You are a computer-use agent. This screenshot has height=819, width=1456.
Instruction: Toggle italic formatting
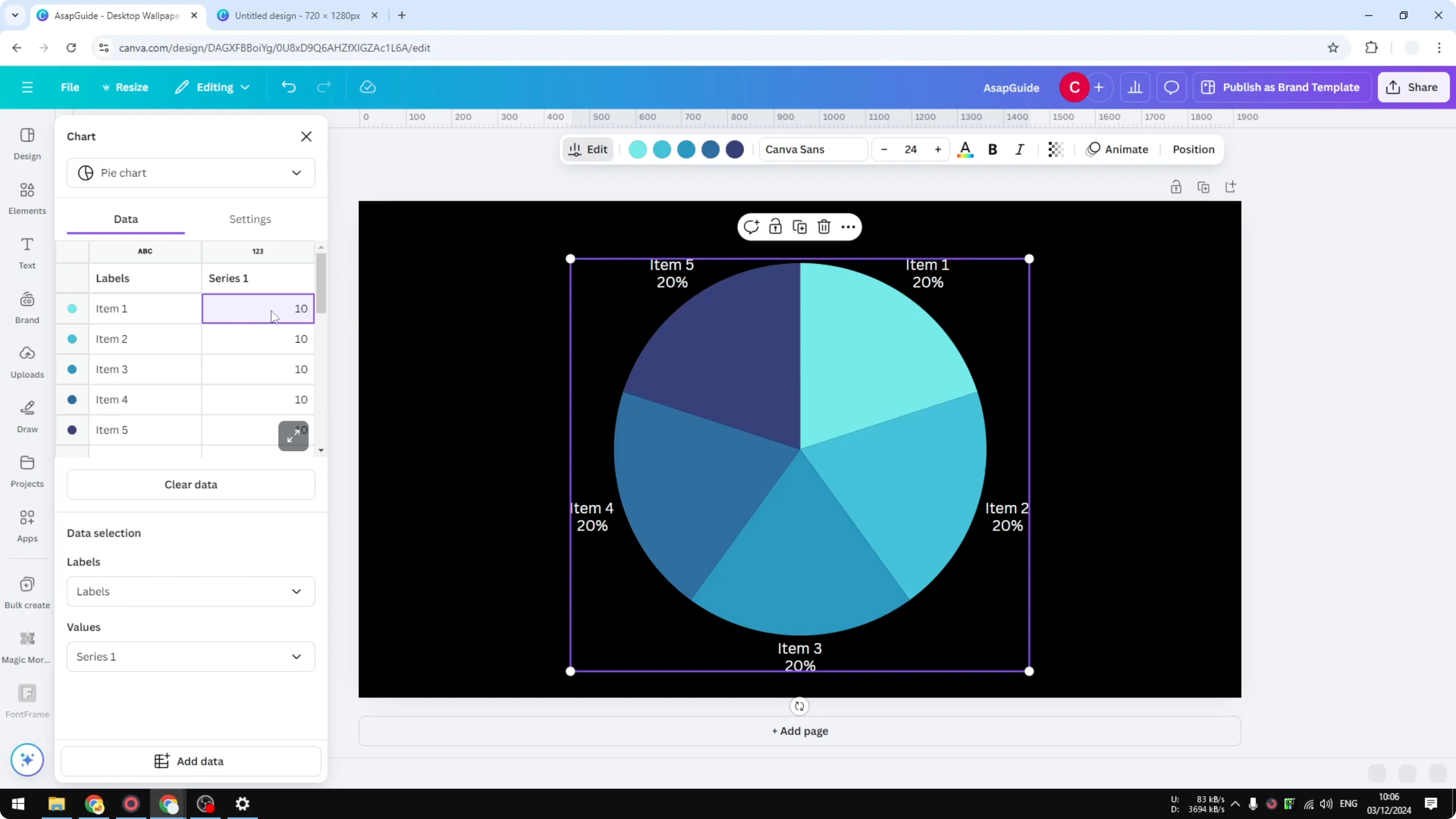pos(1020,149)
